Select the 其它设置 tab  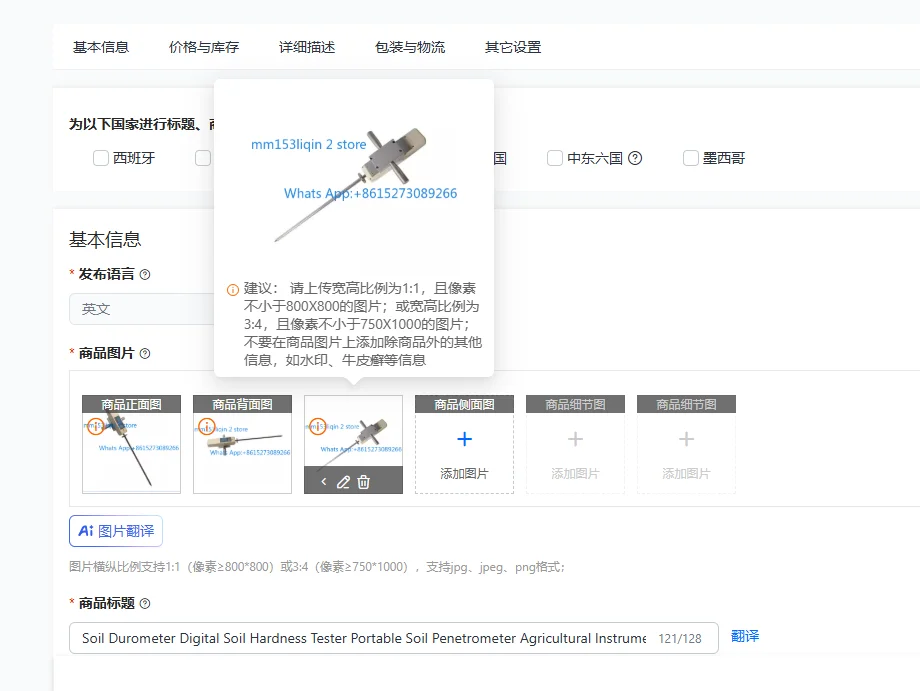coord(513,47)
